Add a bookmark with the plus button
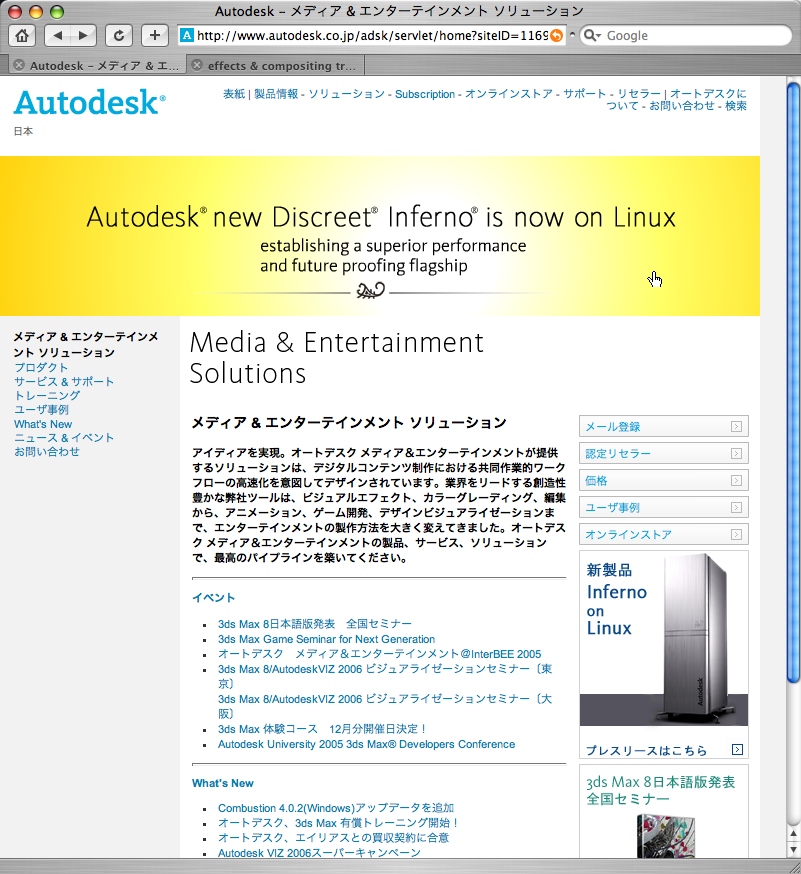The width and height of the screenshot is (801, 874). [x=154, y=36]
